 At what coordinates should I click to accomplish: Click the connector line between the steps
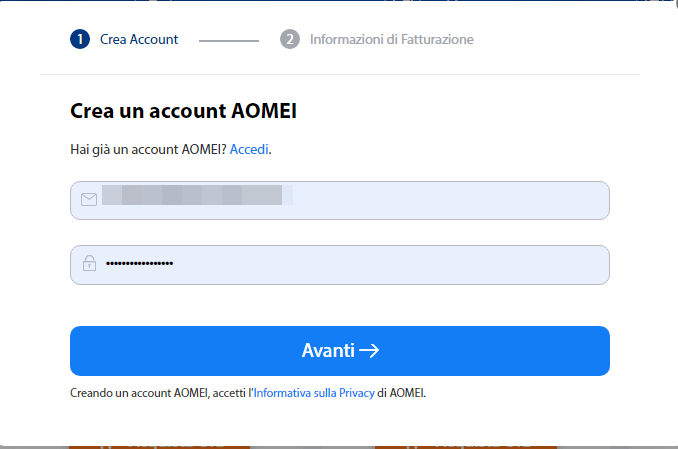[x=229, y=40]
